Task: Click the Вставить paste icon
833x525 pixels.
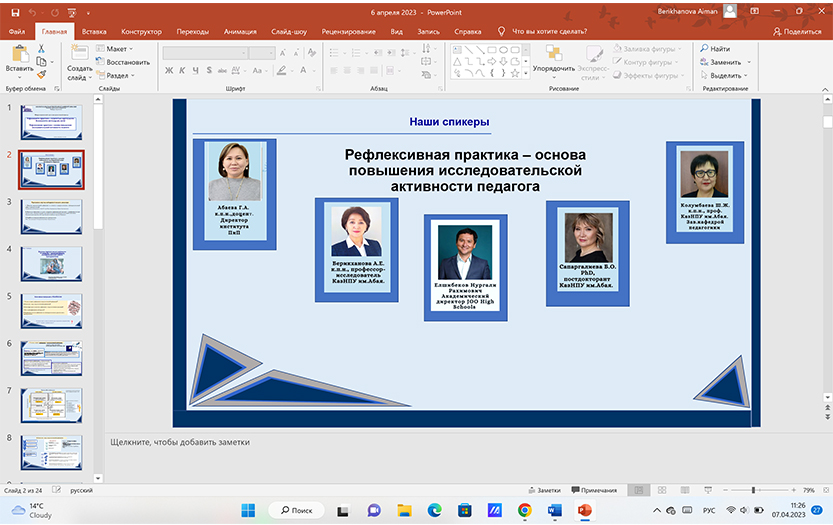Action: [18, 55]
